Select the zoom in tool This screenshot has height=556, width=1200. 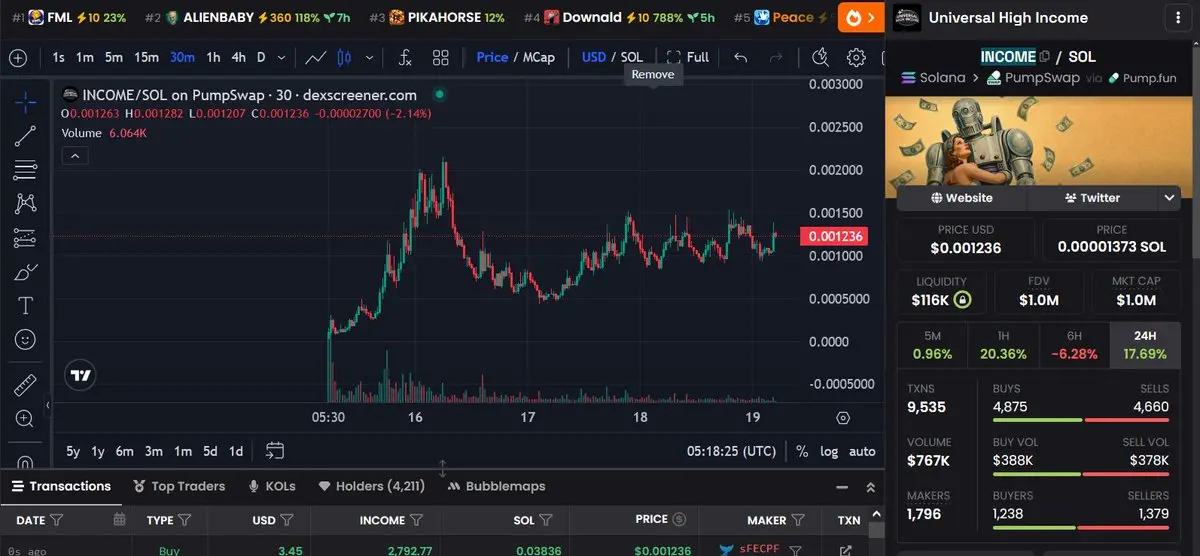pyautogui.click(x=26, y=419)
